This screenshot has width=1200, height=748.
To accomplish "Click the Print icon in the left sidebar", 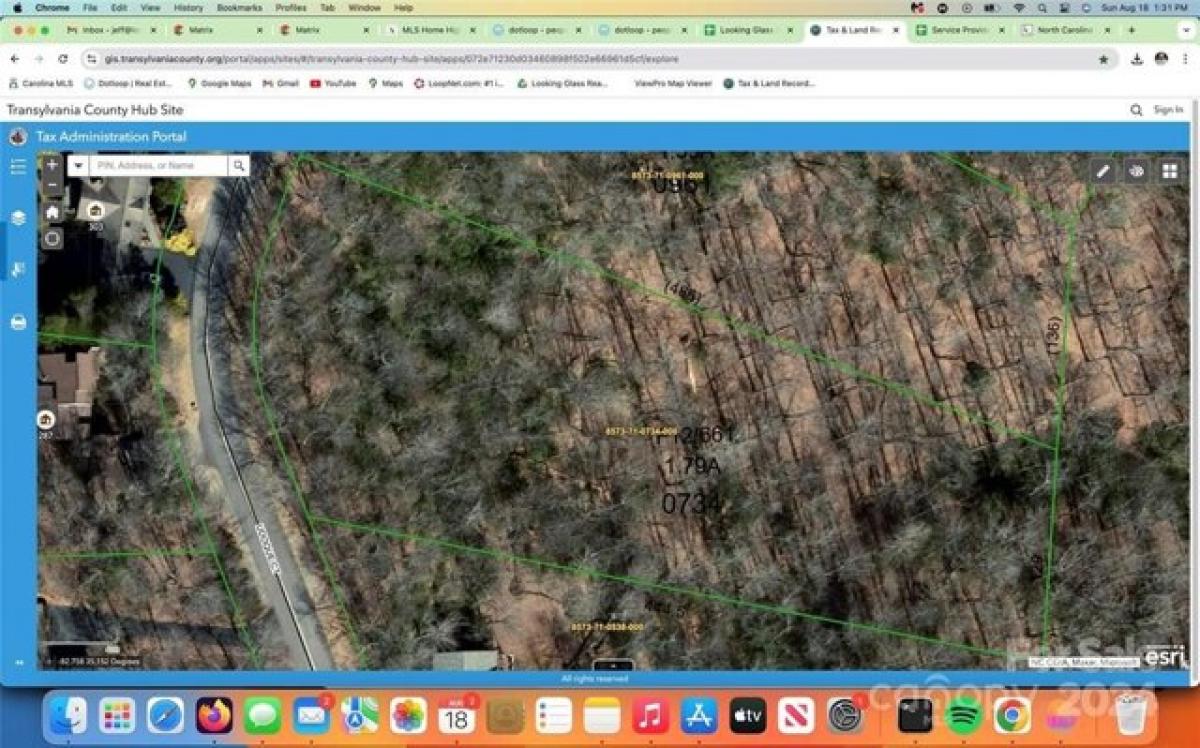I will (x=17, y=321).
